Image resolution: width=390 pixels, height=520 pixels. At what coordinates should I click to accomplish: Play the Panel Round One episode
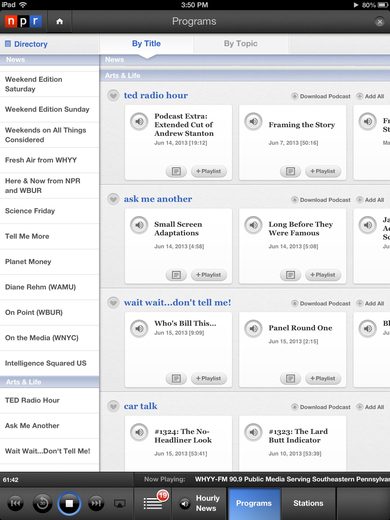(254, 329)
